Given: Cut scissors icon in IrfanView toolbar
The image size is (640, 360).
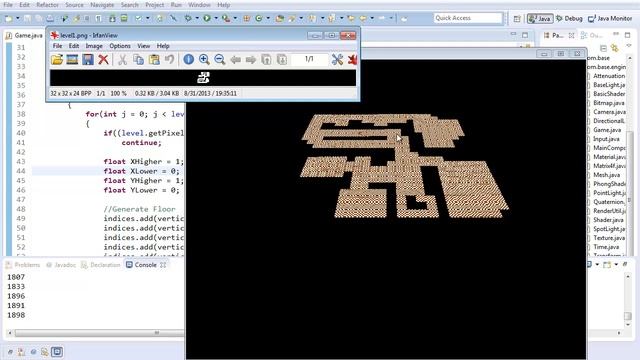Looking at the screenshot, I should (x=122, y=60).
